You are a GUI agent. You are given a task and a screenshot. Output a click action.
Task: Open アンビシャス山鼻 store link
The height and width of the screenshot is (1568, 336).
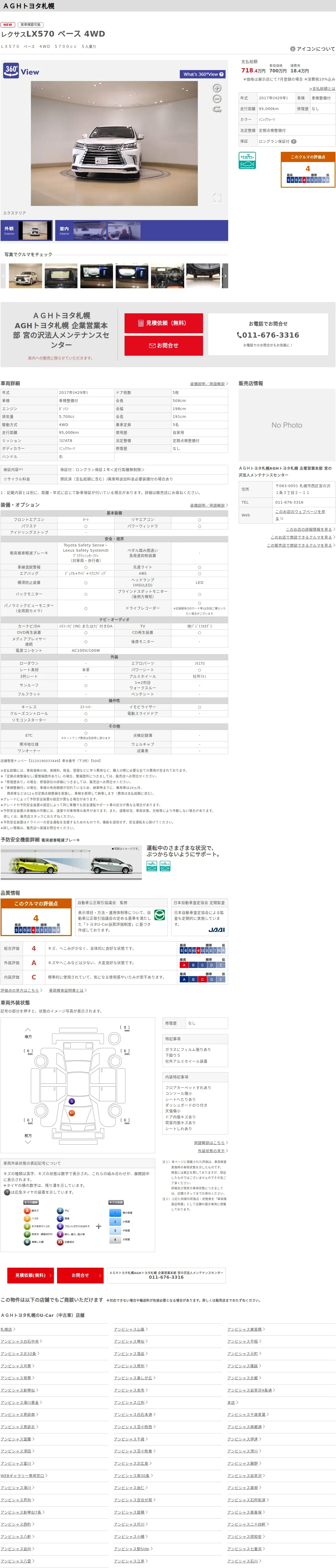click(131, 1329)
